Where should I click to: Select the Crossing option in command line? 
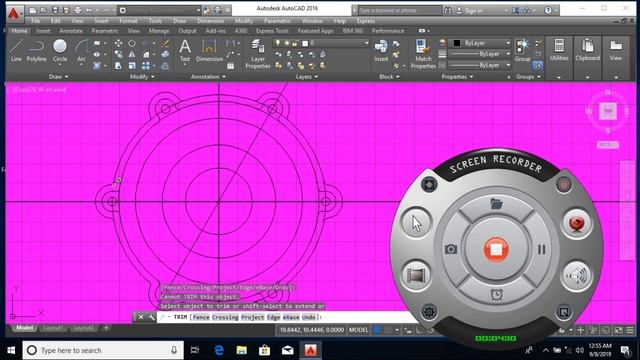tap(225, 317)
